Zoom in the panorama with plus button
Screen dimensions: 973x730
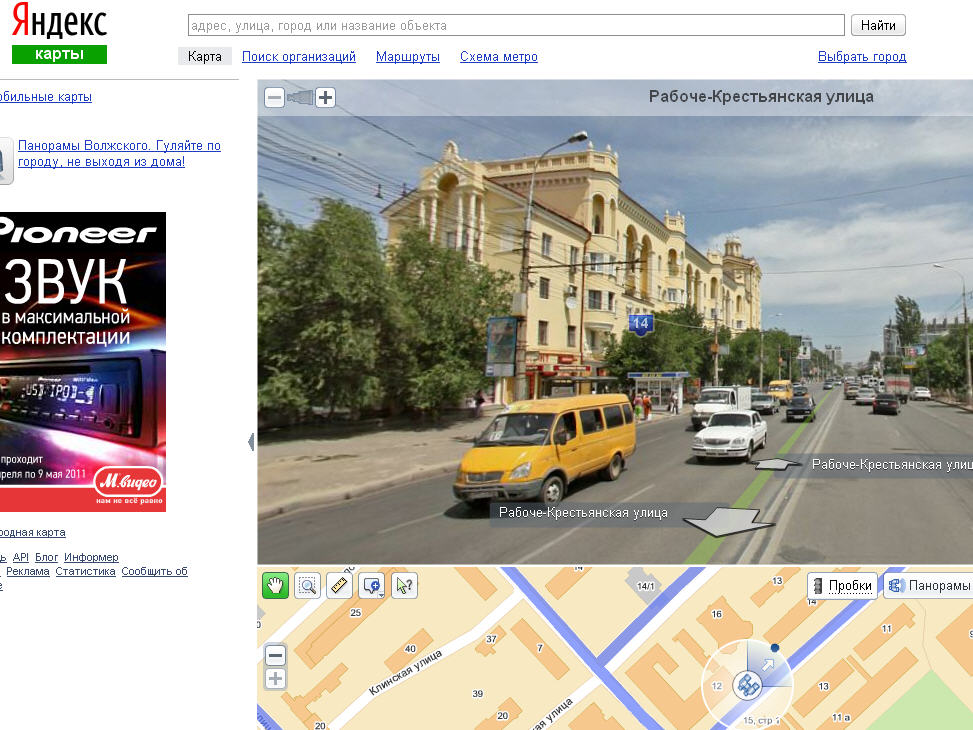click(326, 97)
